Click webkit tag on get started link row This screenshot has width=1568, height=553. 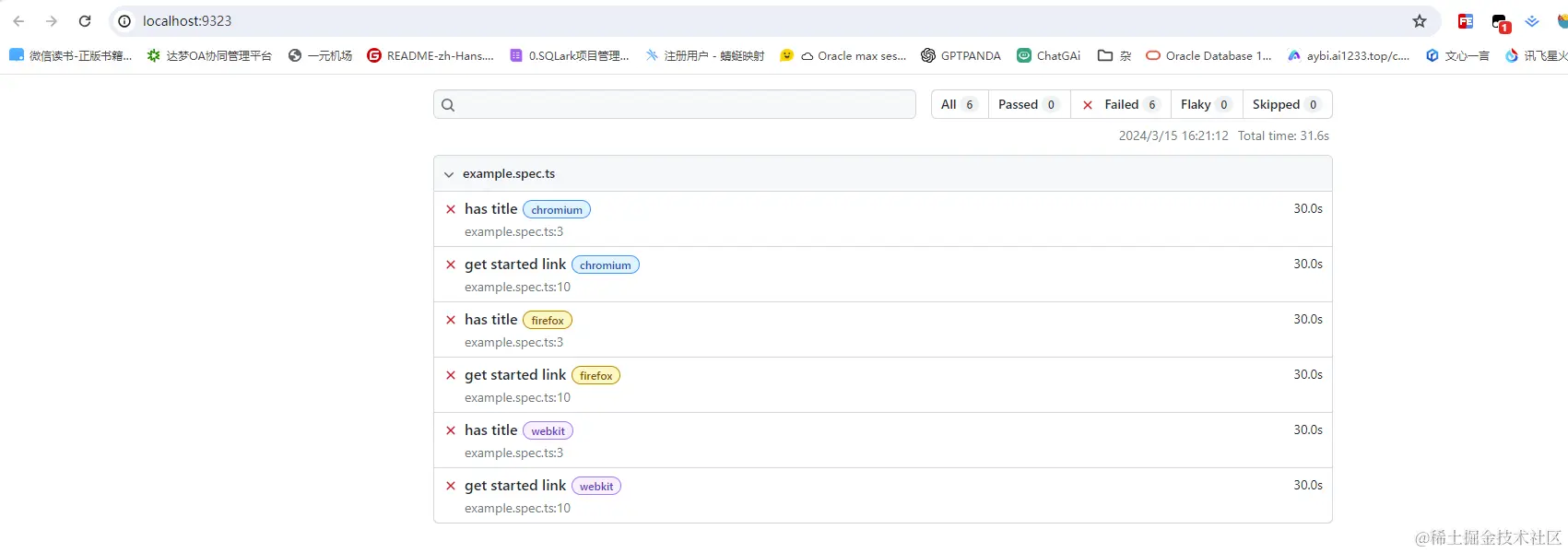click(596, 486)
